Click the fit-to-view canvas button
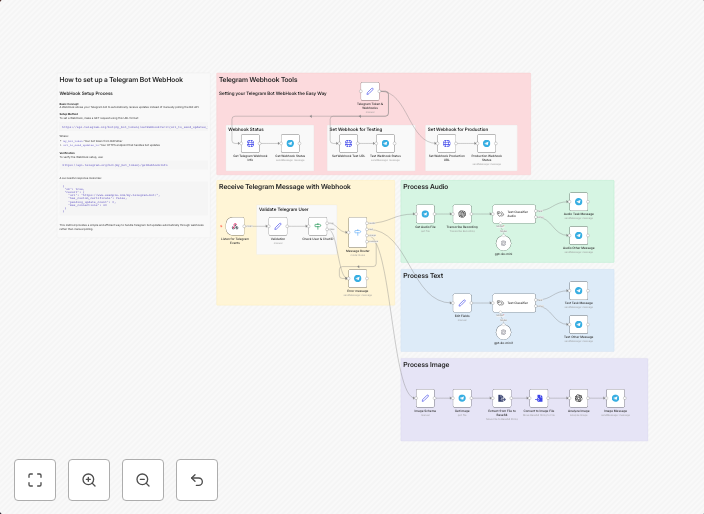This screenshot has width=704, height=514. click(35, 480)
